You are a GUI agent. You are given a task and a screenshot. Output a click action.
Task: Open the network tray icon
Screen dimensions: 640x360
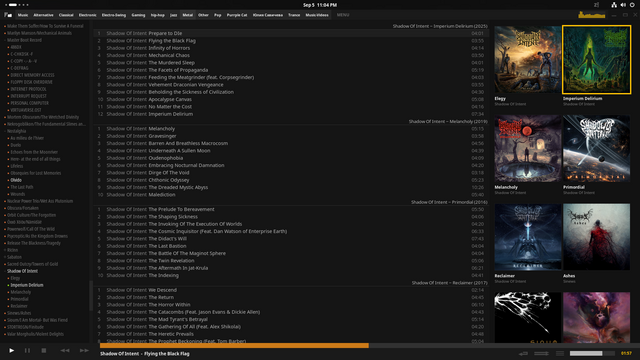tap(614, 5)
